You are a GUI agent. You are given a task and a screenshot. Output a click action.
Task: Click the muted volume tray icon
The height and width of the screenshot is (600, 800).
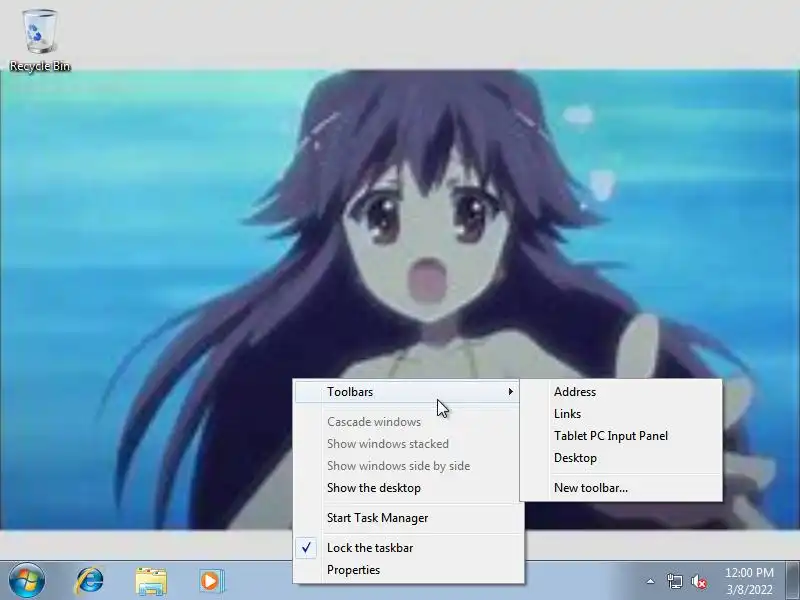click(699, 581)
